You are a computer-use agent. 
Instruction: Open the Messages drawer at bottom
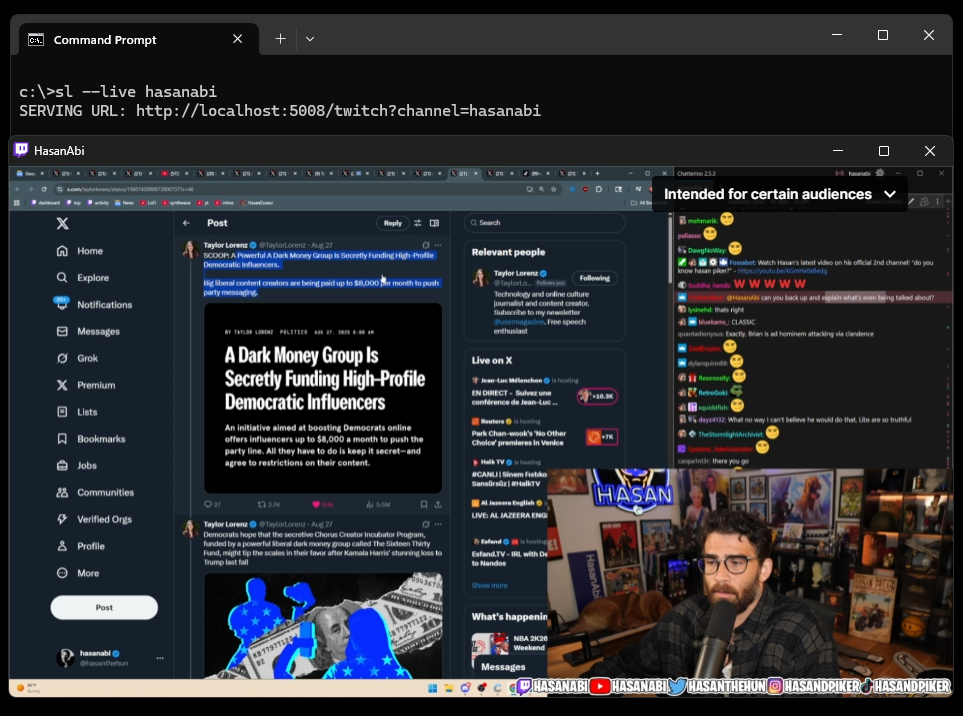point(509,667)
